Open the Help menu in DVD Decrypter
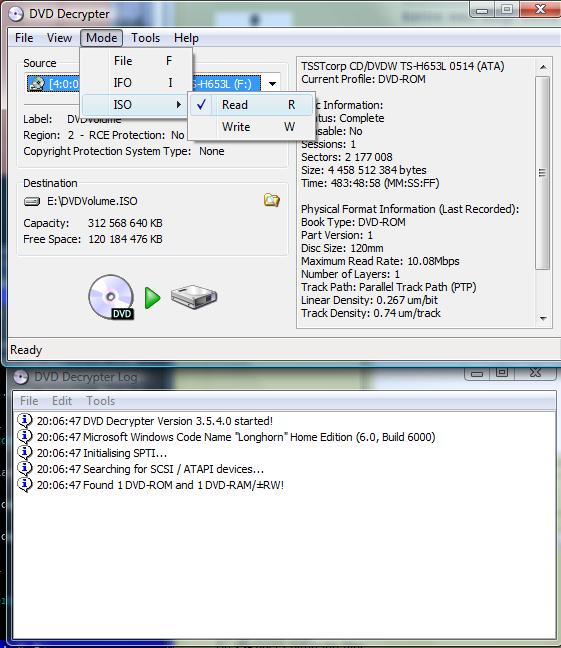The width and height of the screenshot is (561, 648). [186, 38]
